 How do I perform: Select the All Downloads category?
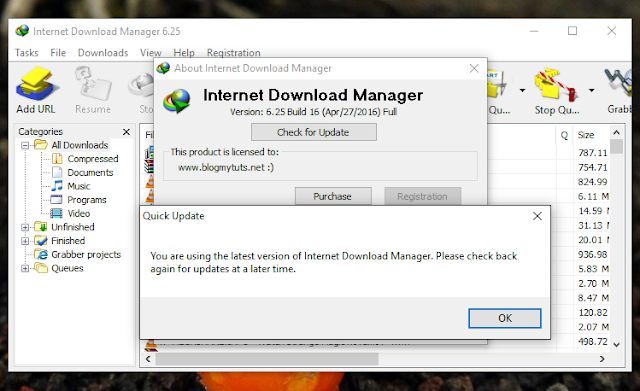(x=80, y=145)
